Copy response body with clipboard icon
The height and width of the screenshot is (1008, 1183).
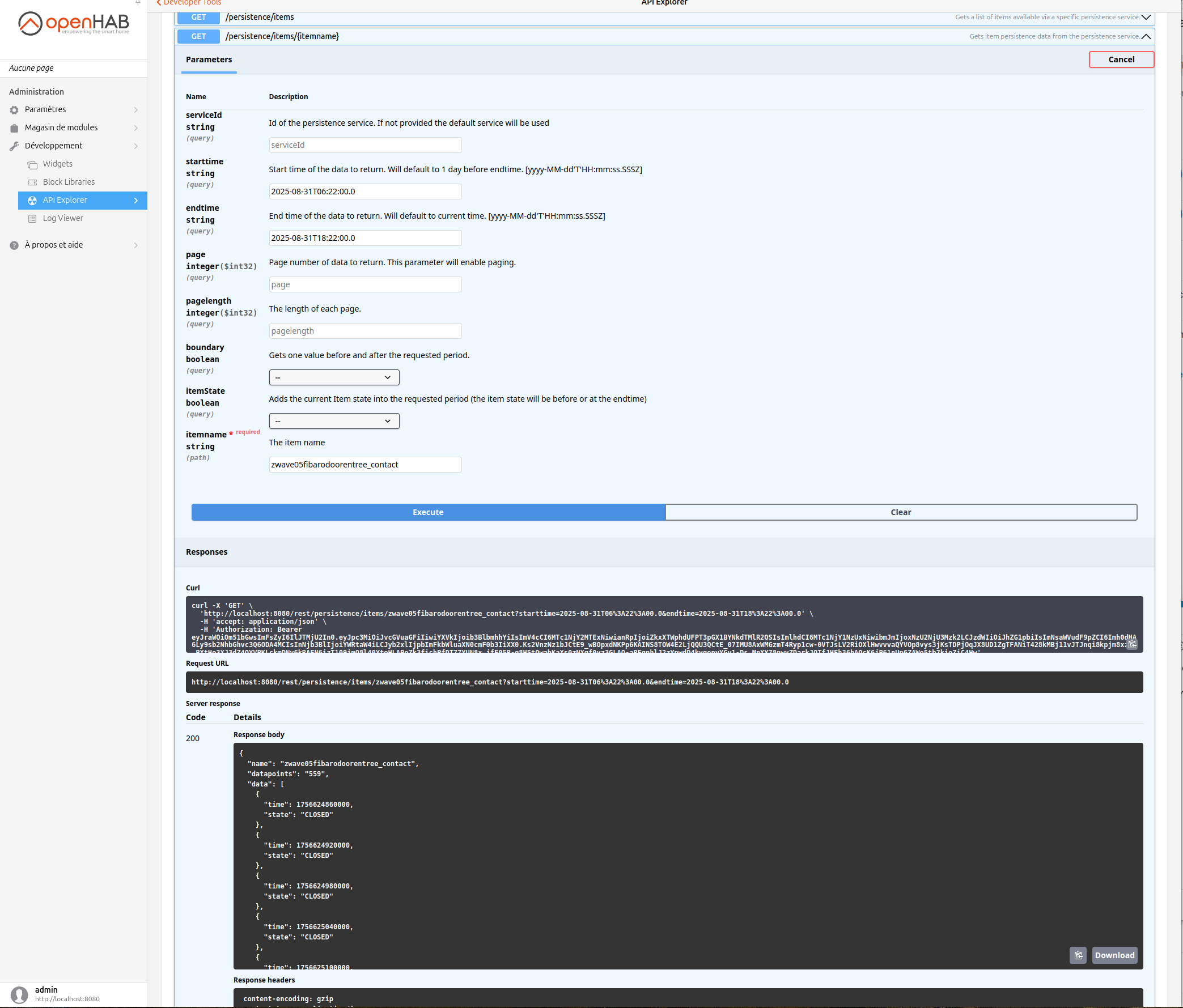[1078, 955]
